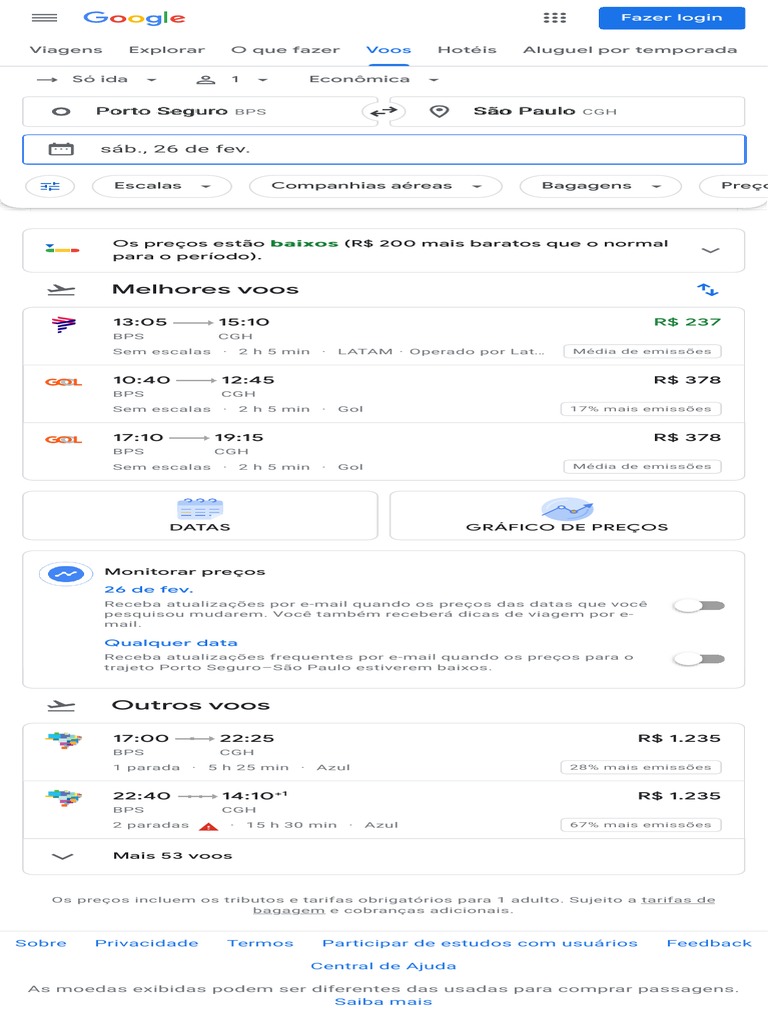
Task: Click the sort flights arrows icon
Action: 707,290
